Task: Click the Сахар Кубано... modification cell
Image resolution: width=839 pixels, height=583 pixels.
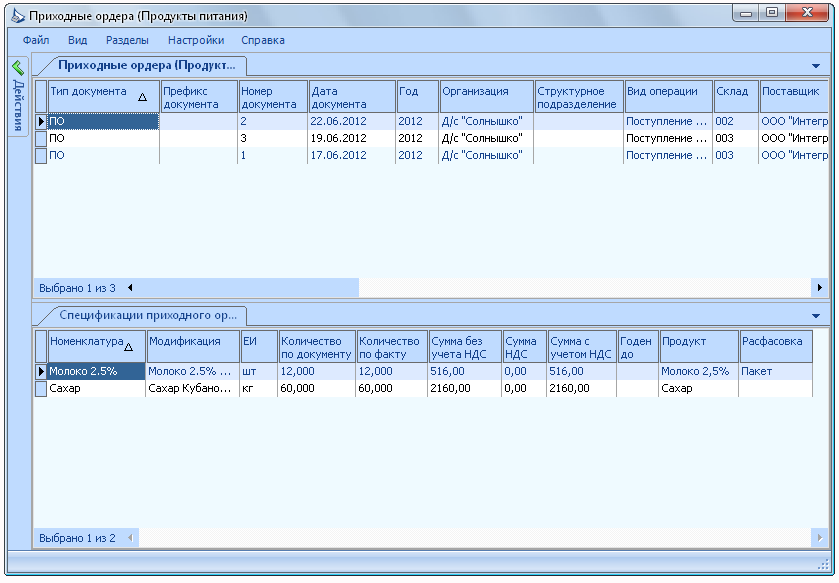Action: tap(193, 388)
